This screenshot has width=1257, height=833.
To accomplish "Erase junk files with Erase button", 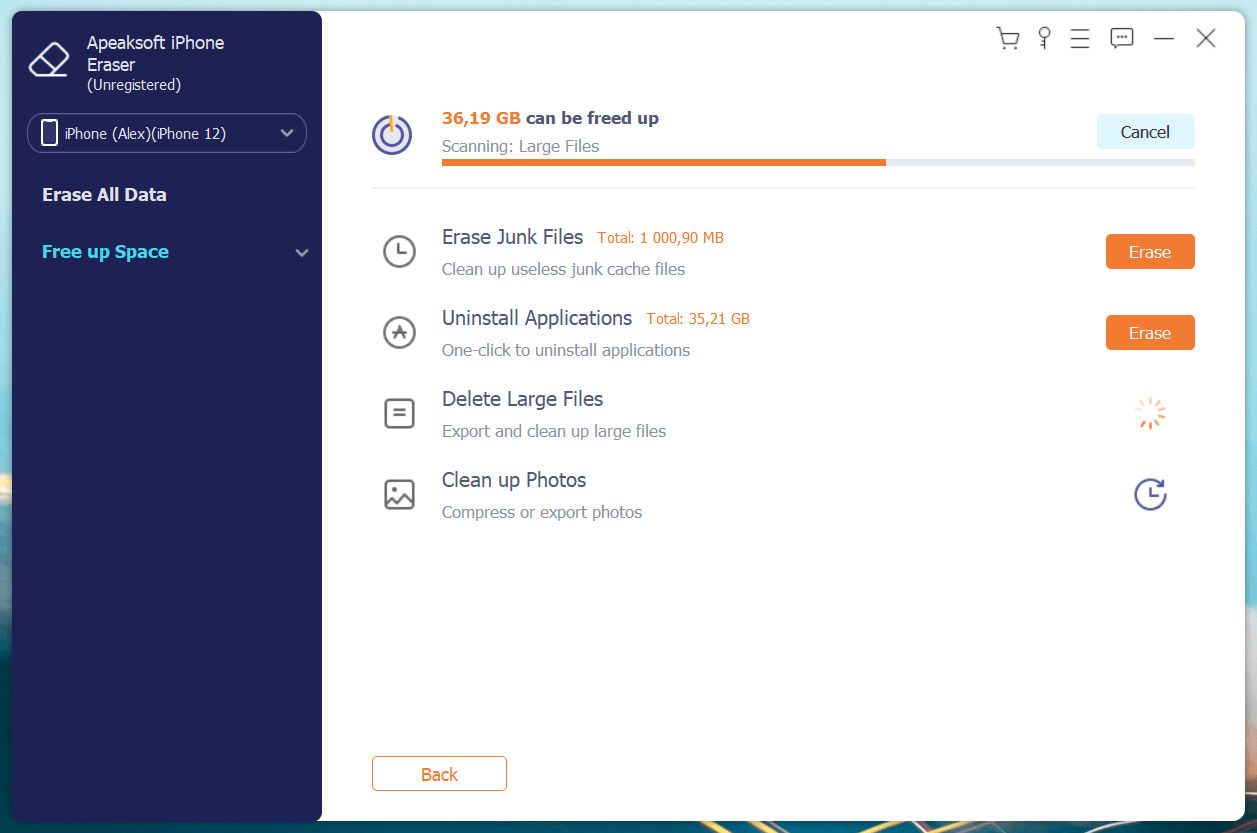I will [1150, 252].
